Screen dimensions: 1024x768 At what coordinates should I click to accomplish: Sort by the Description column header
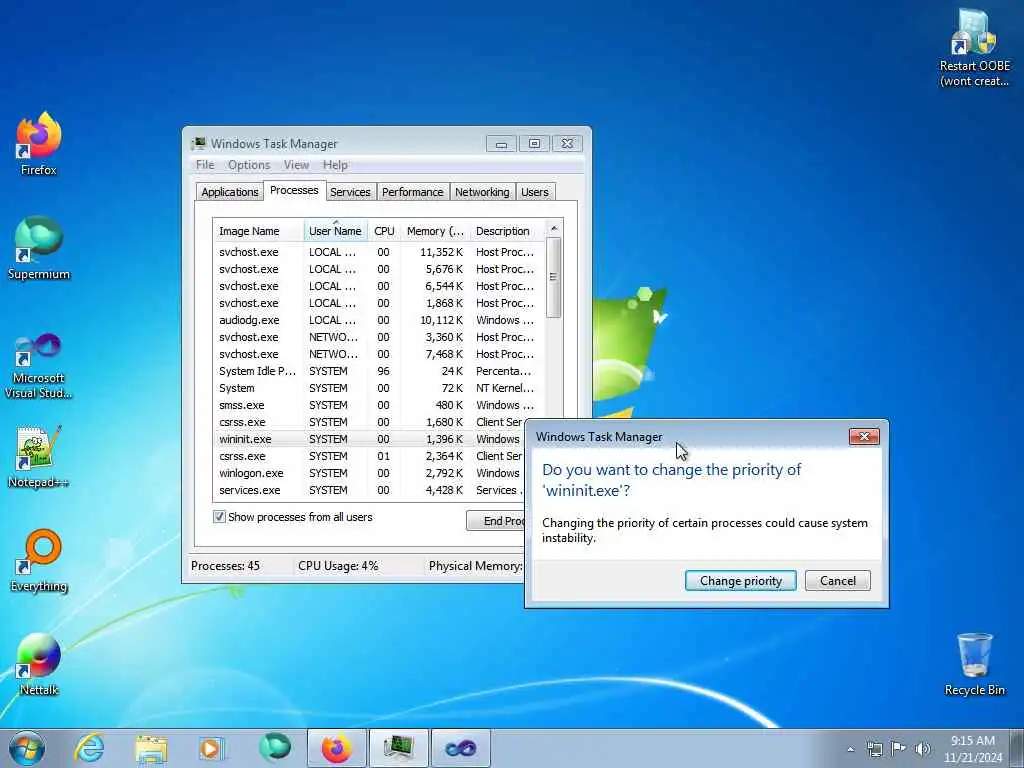coord(507,231)
